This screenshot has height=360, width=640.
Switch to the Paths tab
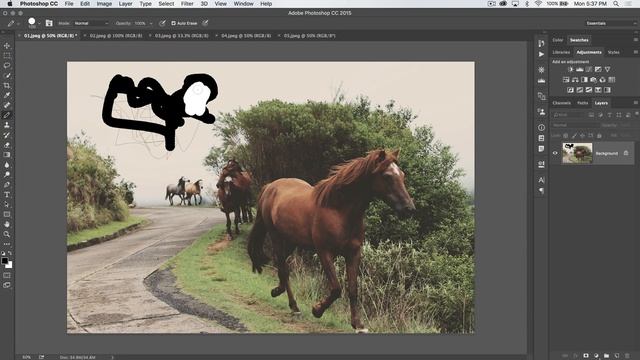pos(583,103)
